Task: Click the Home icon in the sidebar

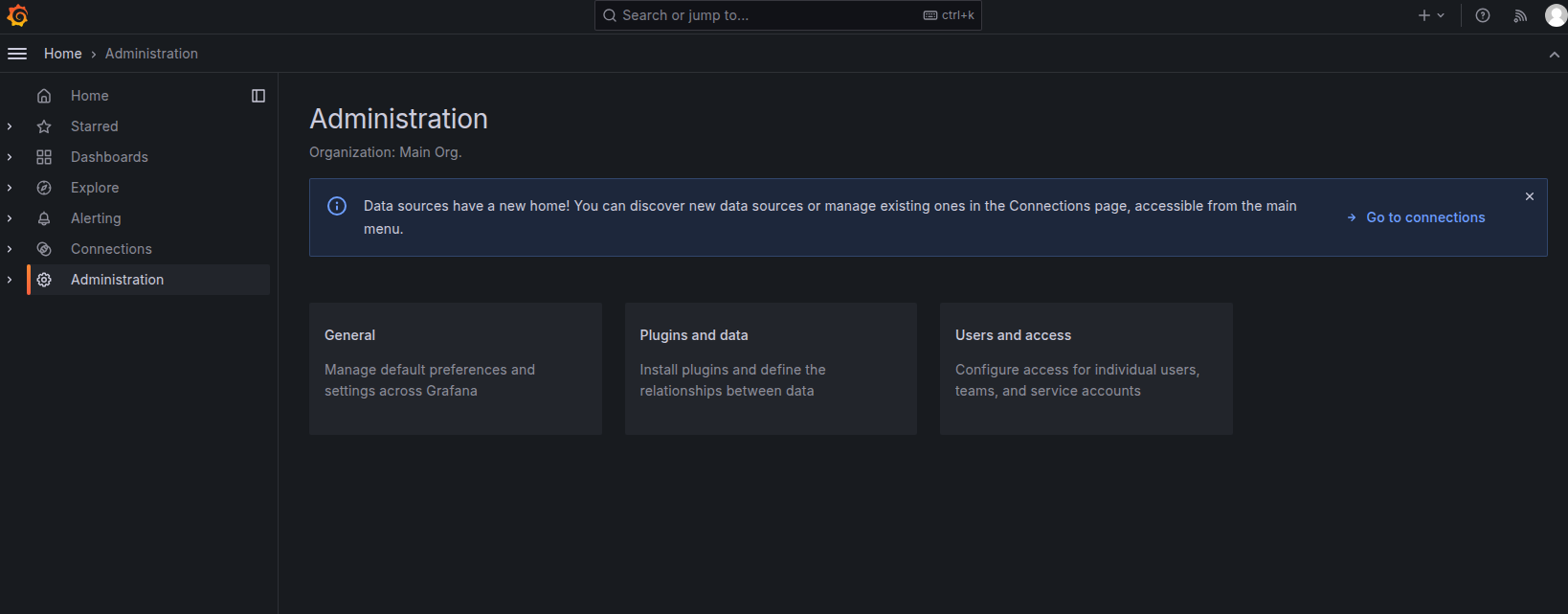Action: click(44, 96)
